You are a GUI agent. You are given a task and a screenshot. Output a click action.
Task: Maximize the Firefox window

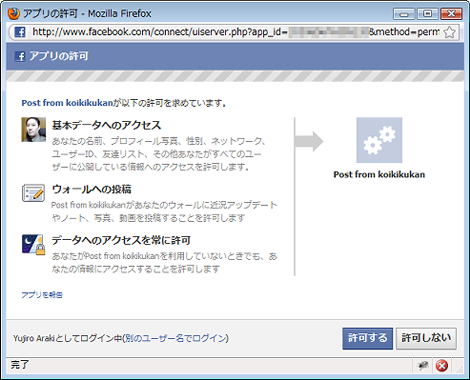click(x=428, y=14)
